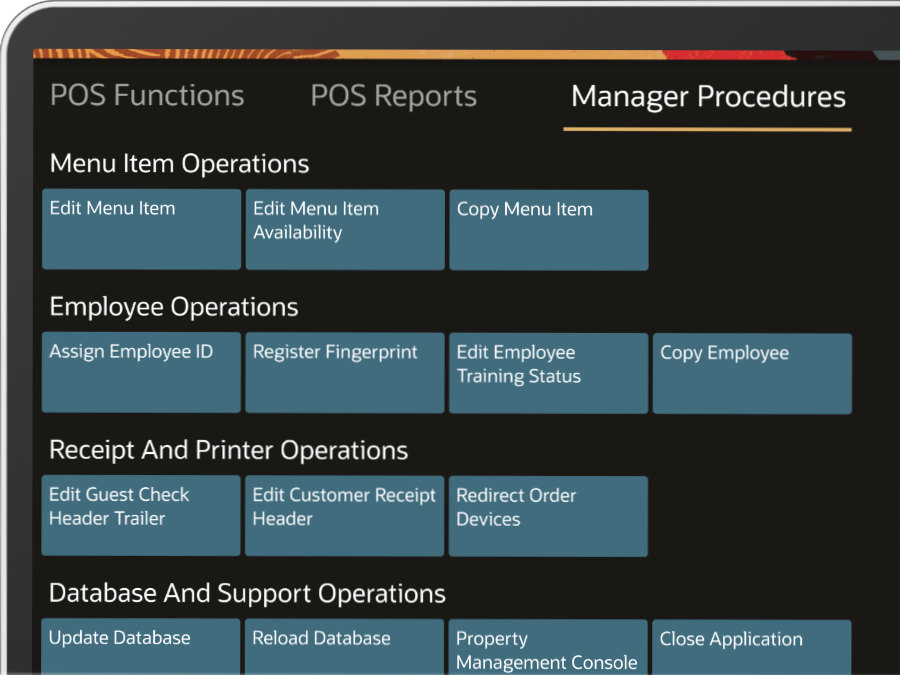The width and height of the screenshot is (900, 675).
Task: Open Edit Menu Item Availability
Action: tap(345, 230)
